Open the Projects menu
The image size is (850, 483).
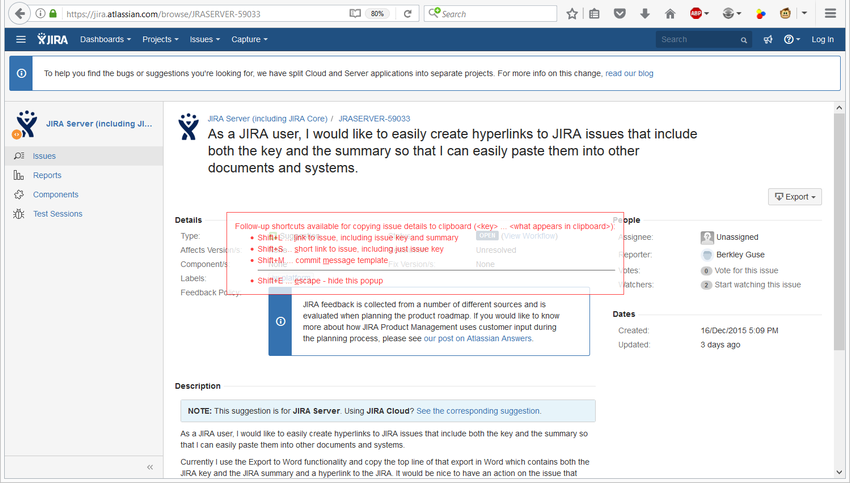coord(160,39)
